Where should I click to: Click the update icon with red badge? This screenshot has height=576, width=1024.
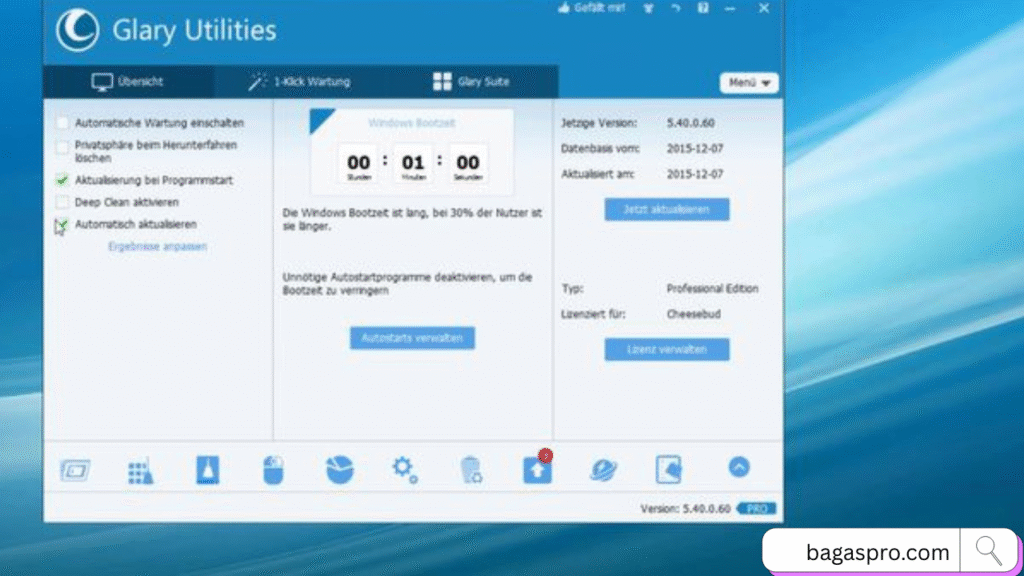(537, 468)
